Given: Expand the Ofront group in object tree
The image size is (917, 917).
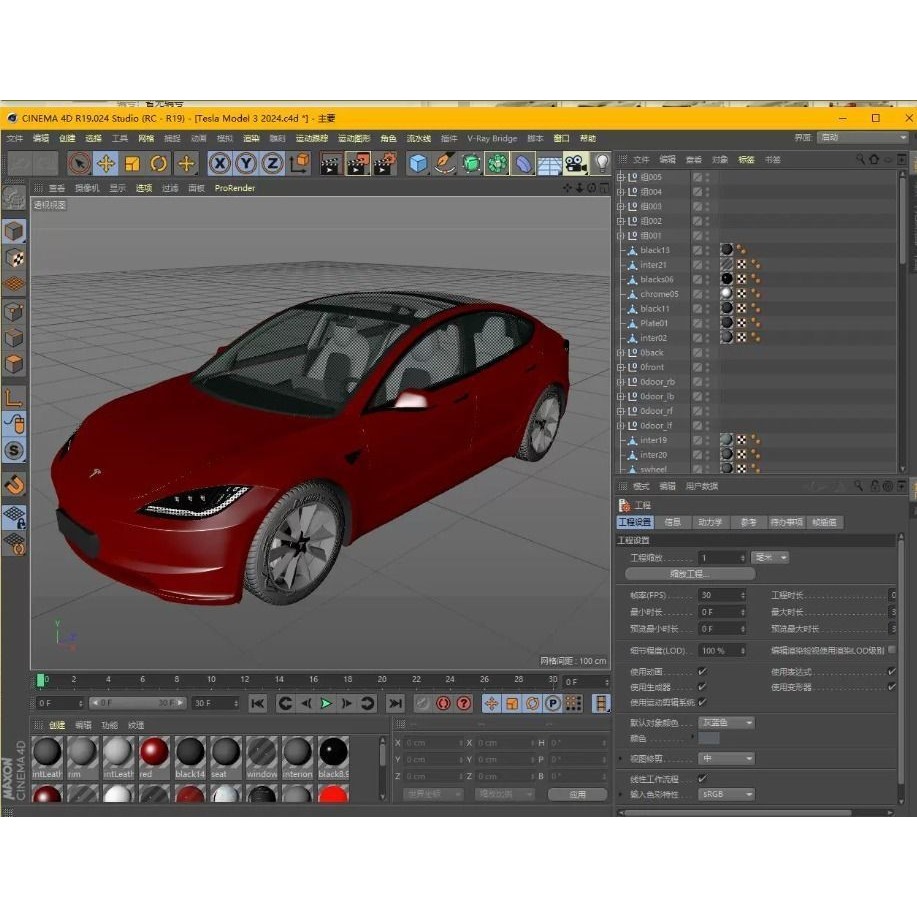Looking at the screenshot, I should click(x=621, y=367).
